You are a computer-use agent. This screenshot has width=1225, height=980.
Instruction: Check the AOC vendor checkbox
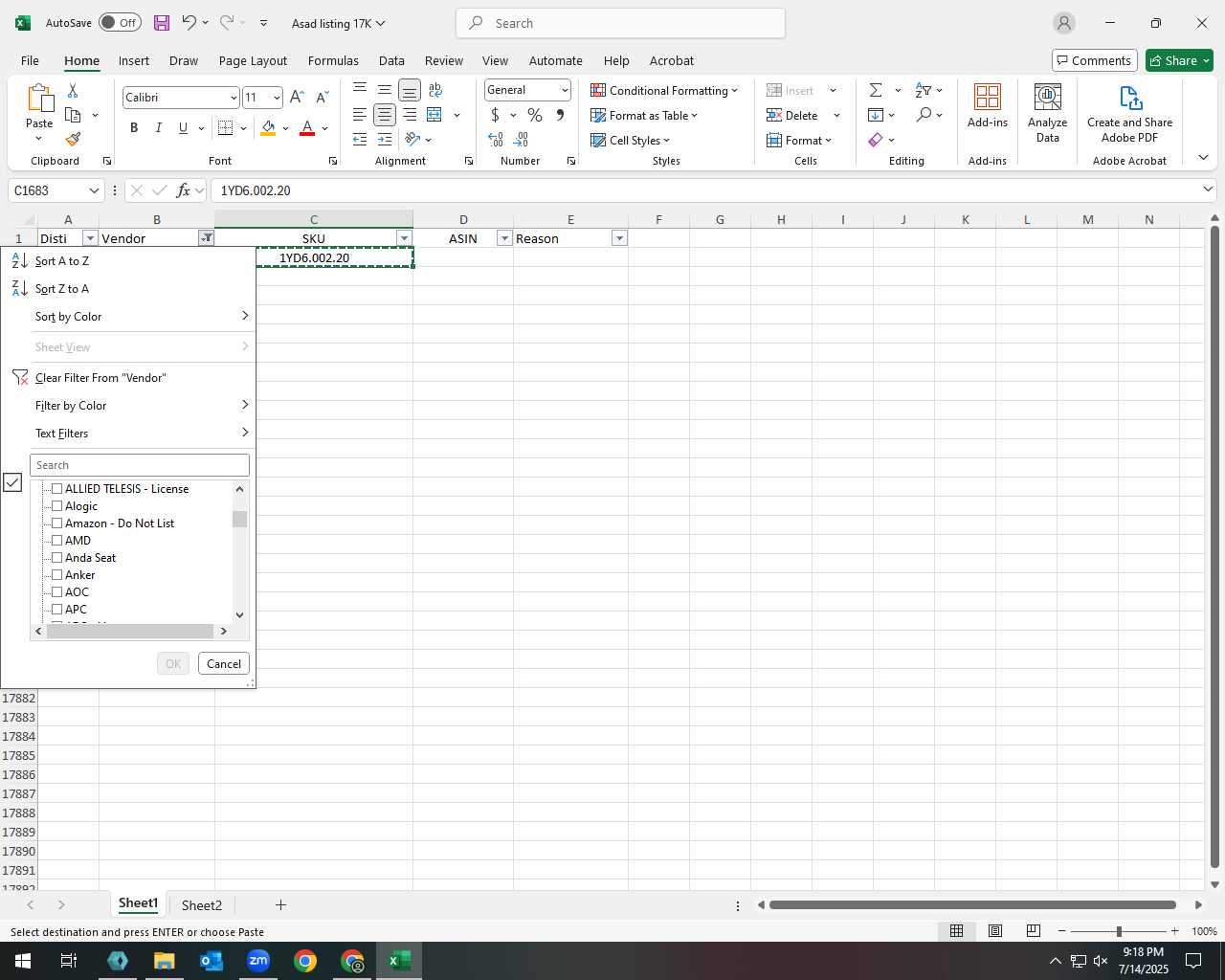coord(56,592)
